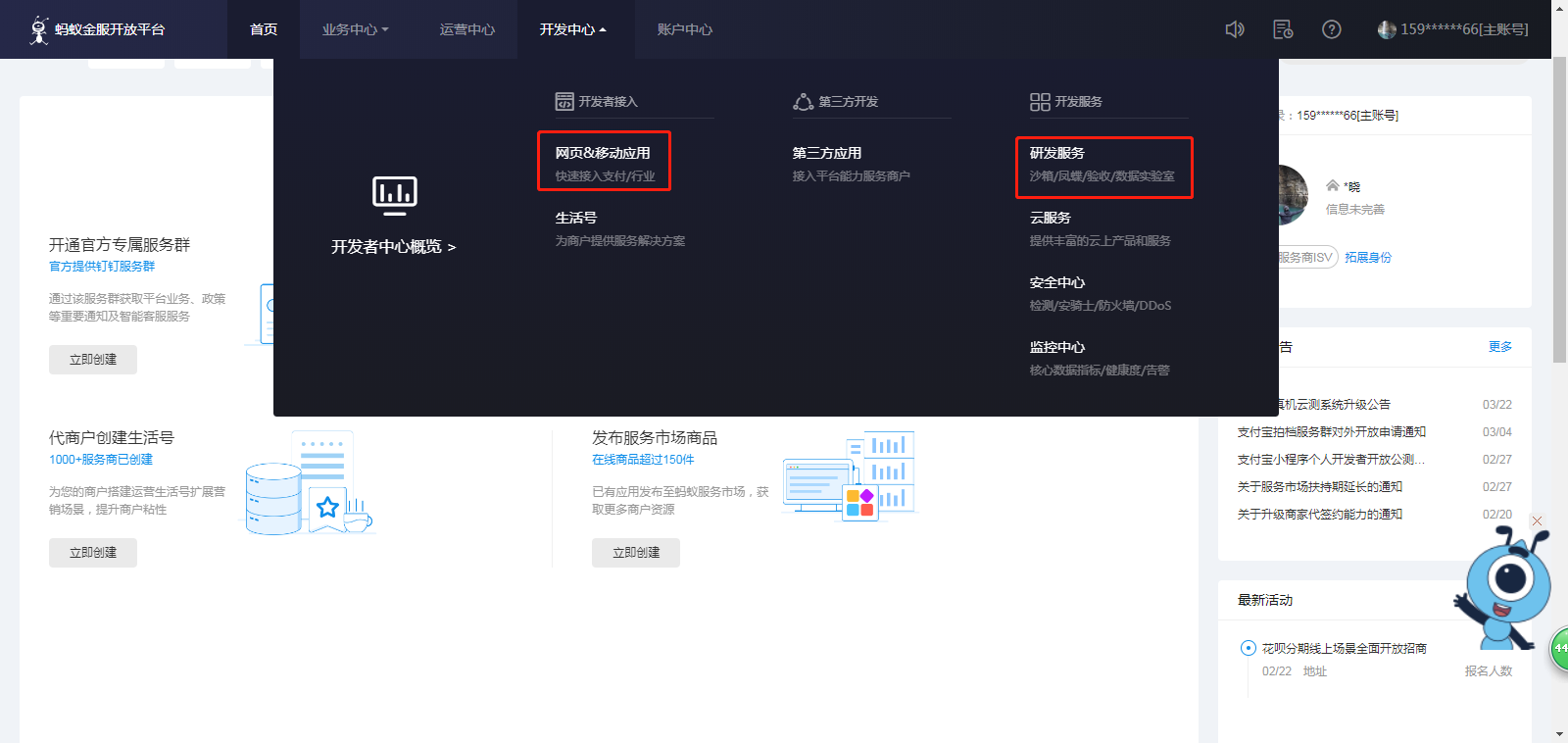Click 更多 in the announcements panel
This screenshot has width=1568, height=743.
1500,347
